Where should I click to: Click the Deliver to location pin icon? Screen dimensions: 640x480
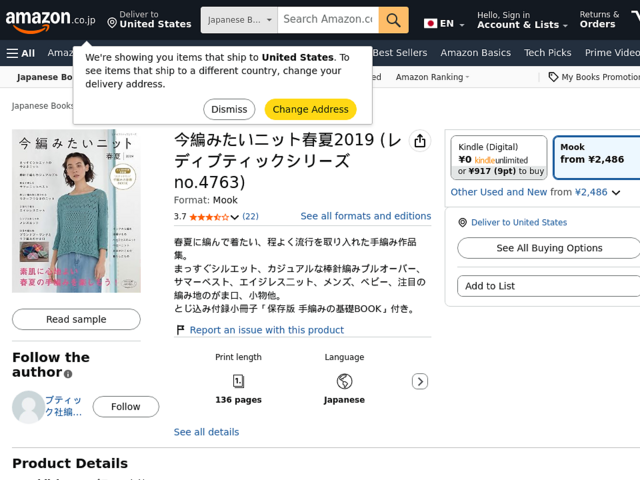click(112, 23)
